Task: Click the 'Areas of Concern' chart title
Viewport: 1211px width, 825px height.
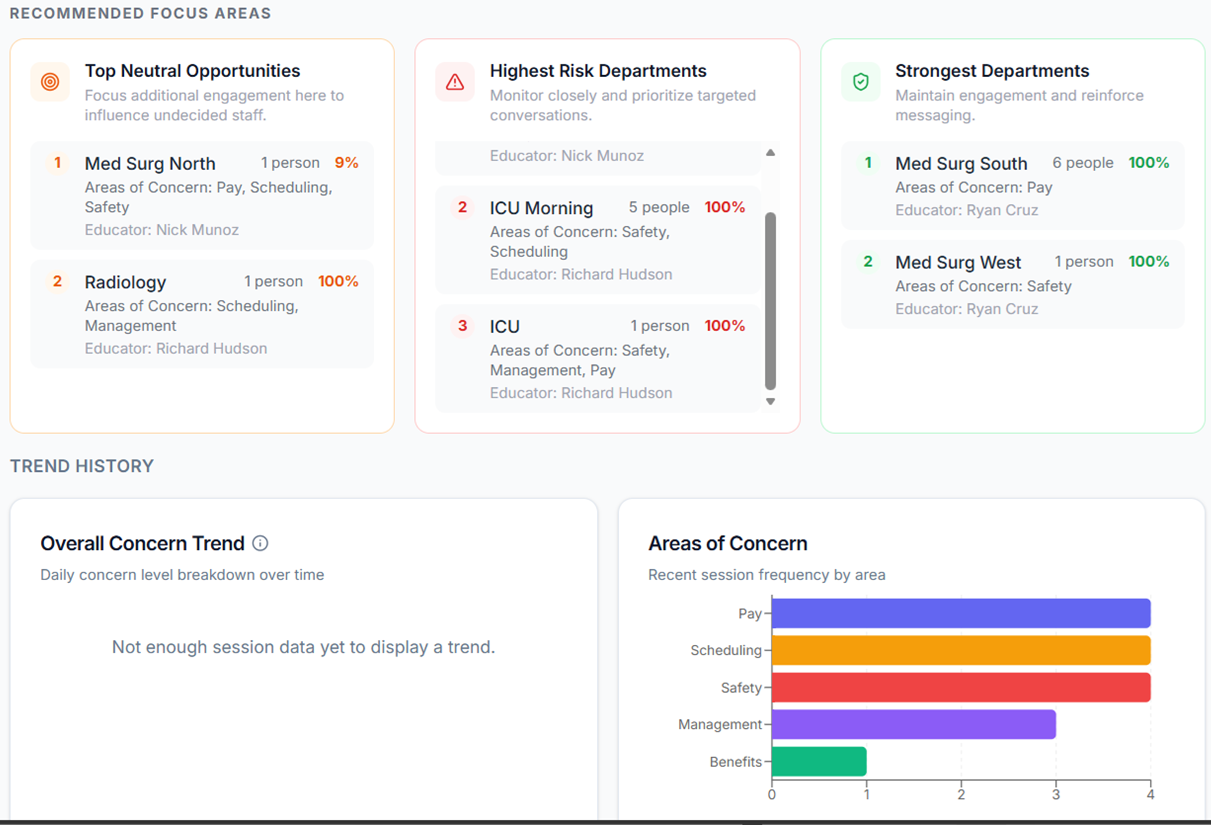Action: [x=728, y=543]
